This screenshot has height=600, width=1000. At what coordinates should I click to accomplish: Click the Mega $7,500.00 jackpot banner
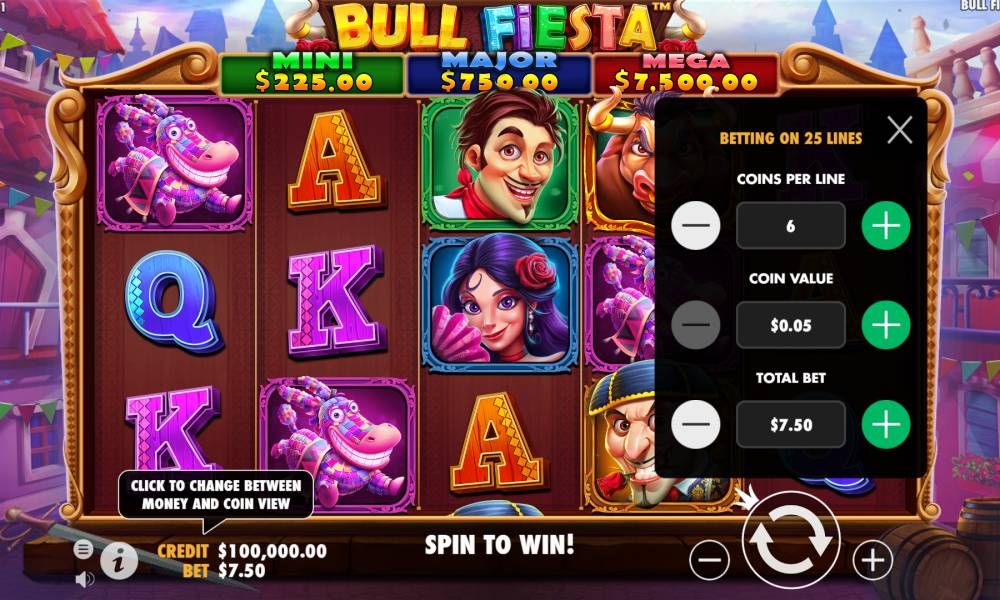click(686, 73)
